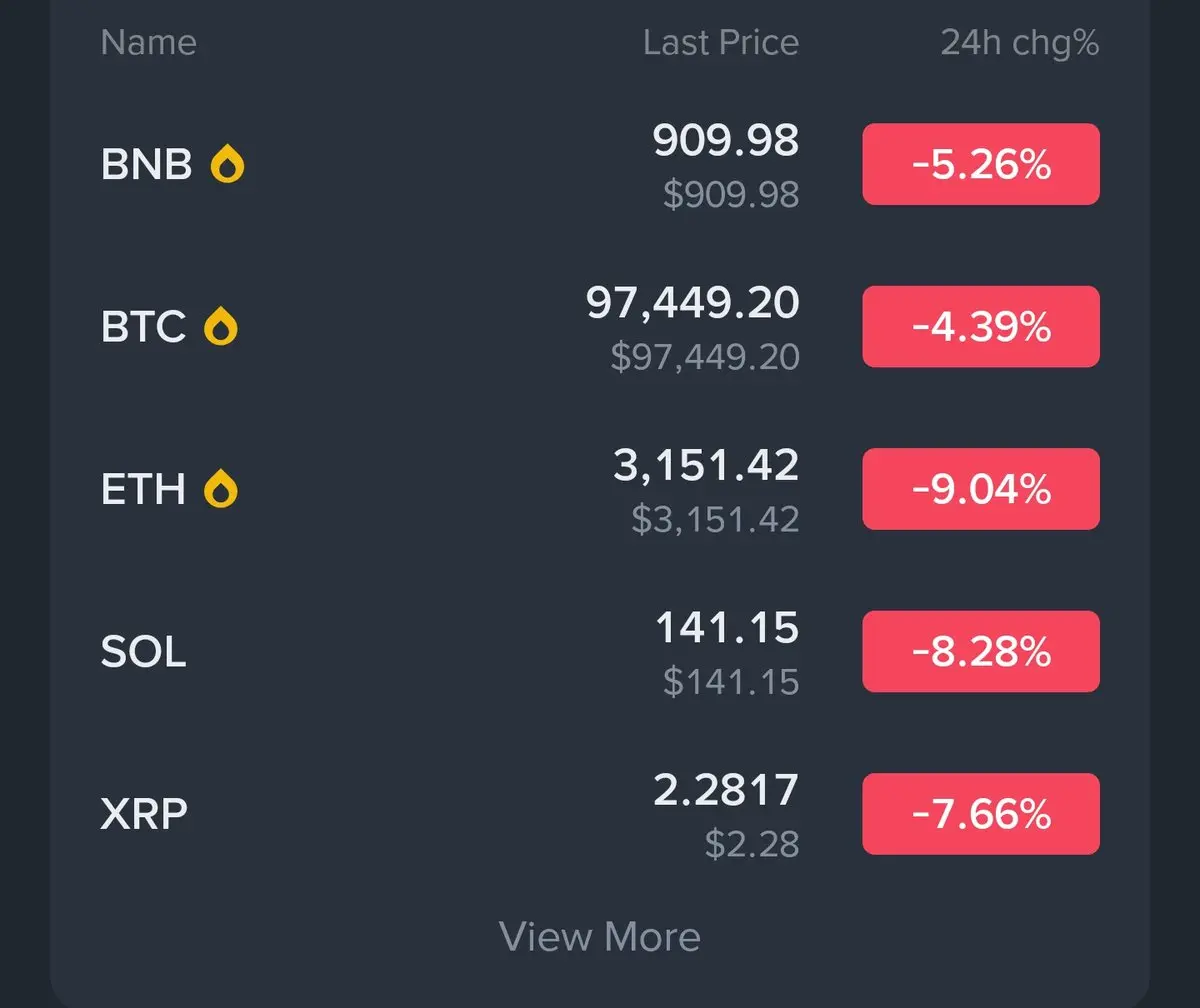Image resolution: width=1200 pixels, height=1008 pixels.
Task: Click the flame icon next to BNB
Action: tap(228, 164)
